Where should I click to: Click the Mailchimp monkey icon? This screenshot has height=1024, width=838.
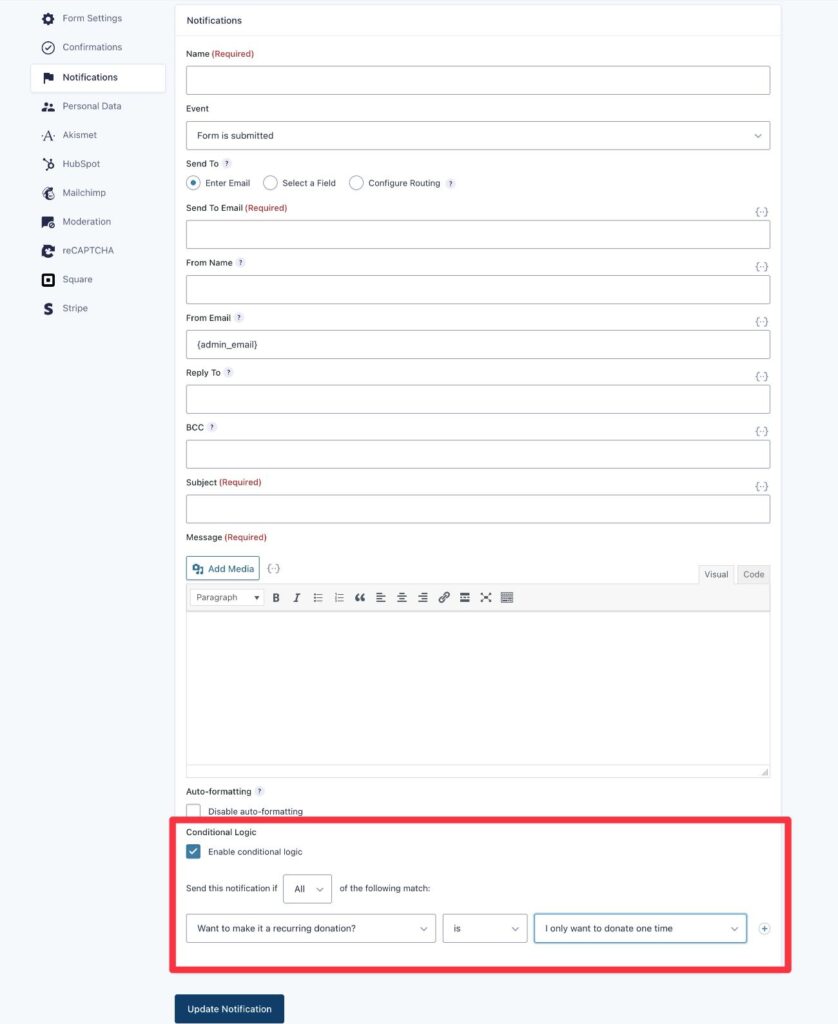tap(48, 193)
